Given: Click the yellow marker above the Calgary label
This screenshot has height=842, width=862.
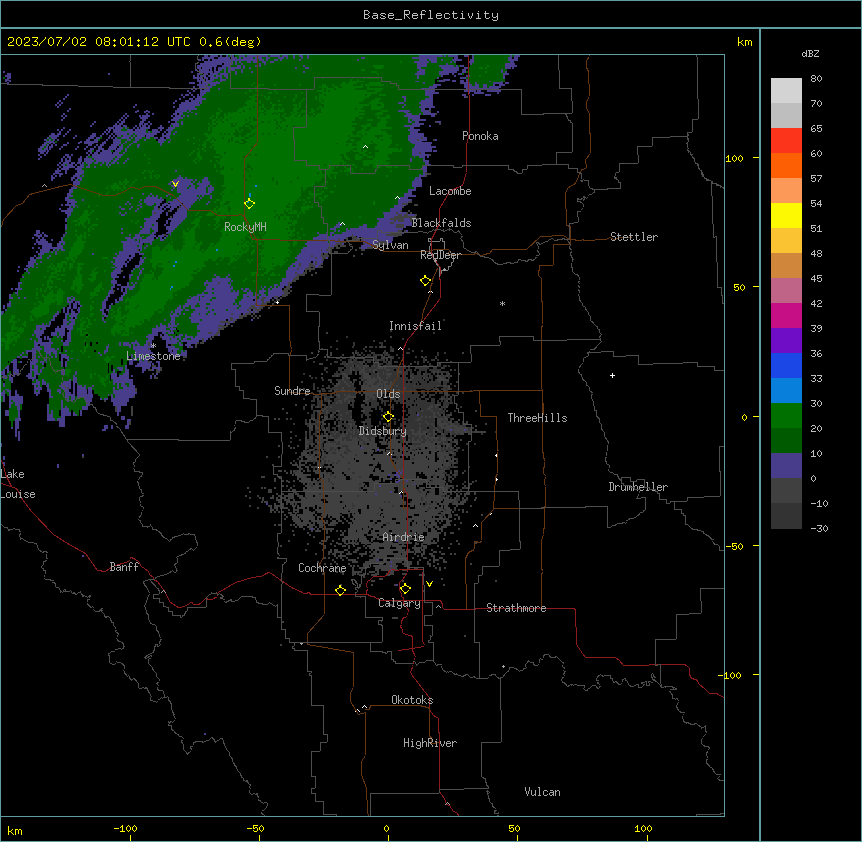Looking at the screenshot, I should click(405, 589).
